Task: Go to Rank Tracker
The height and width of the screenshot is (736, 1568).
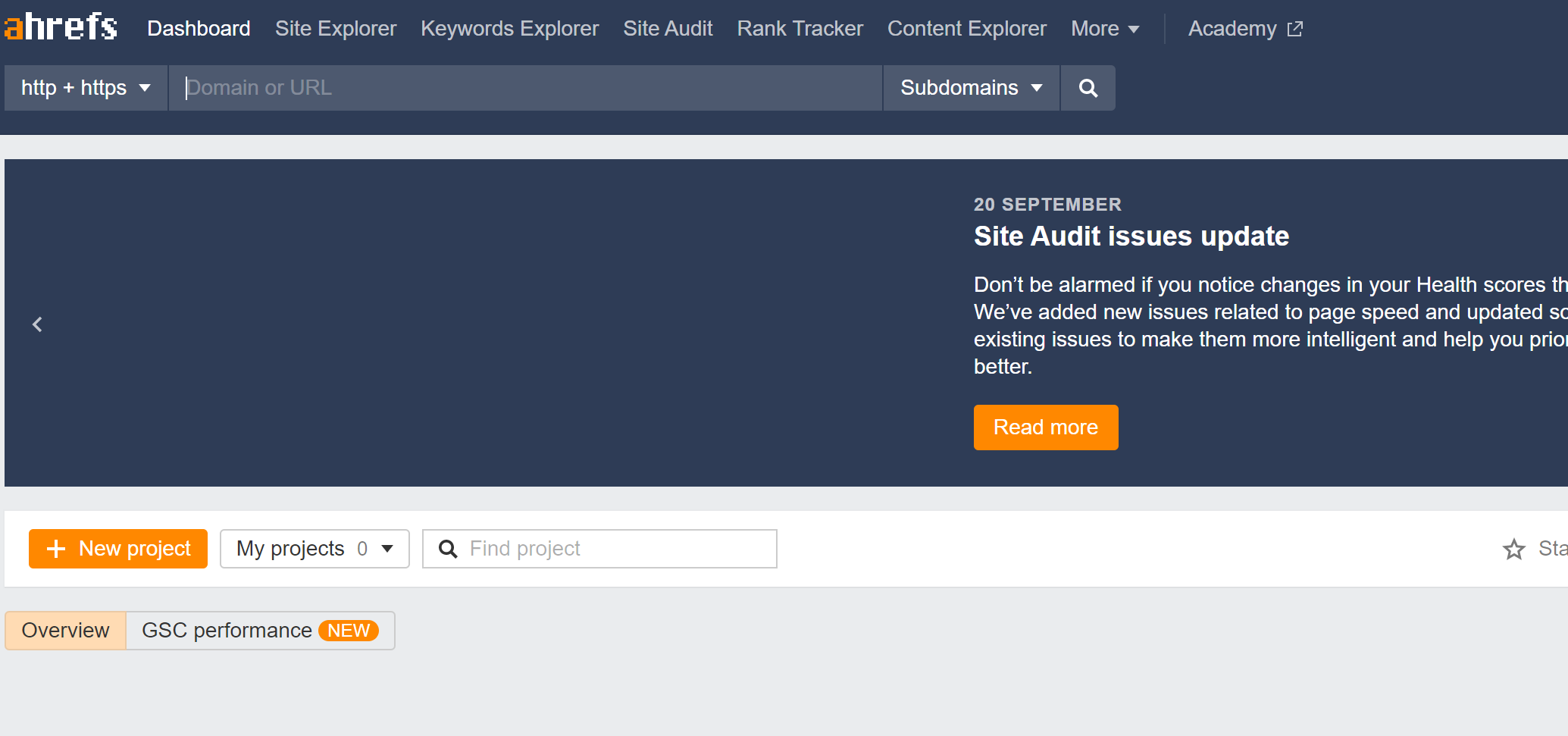Action: pos(800,29)
